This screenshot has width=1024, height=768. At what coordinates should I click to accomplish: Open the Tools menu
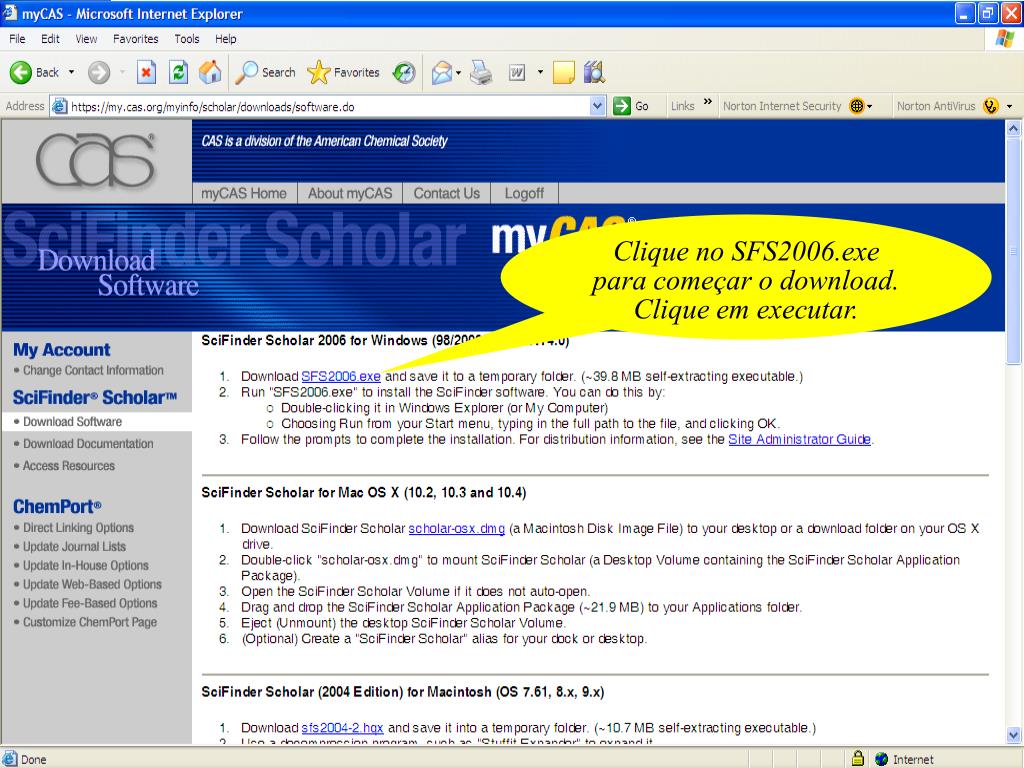click(187, 39)
